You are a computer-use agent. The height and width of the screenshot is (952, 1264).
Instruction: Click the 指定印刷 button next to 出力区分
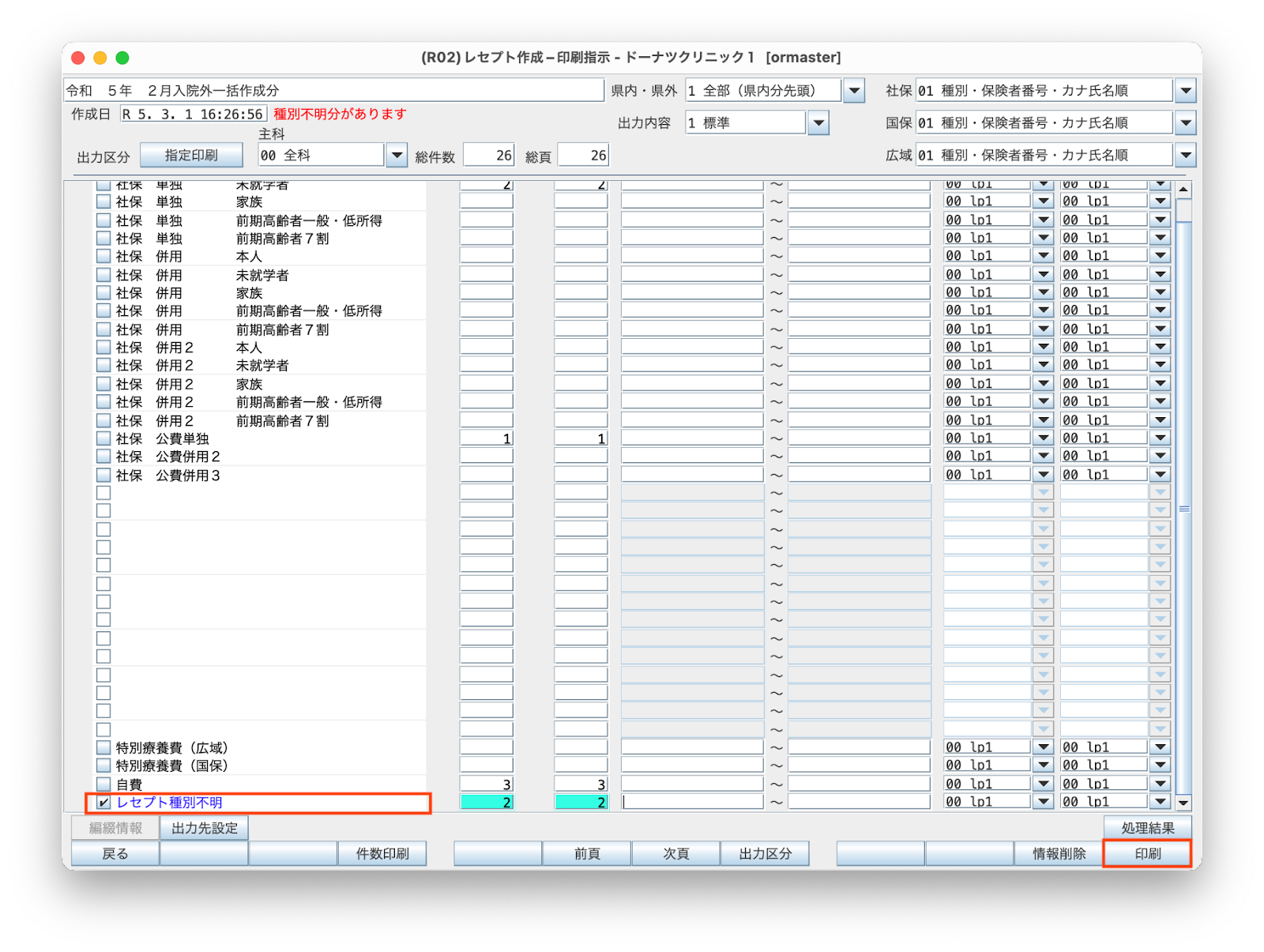click(x=191, y=153)
